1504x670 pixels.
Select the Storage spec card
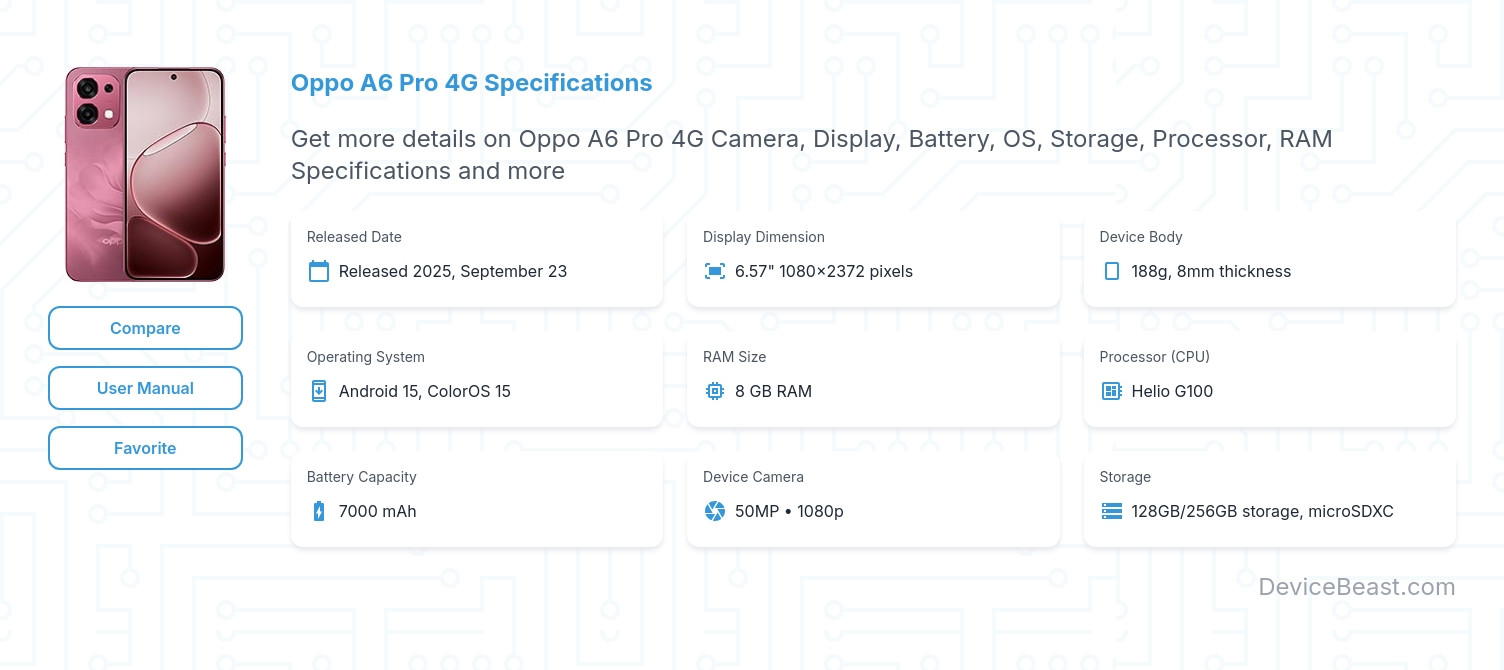point(1269,497)
